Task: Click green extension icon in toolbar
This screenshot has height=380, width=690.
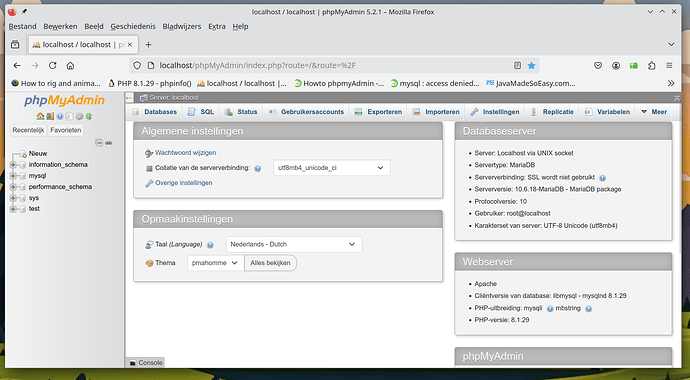Action: pos(634,66)
